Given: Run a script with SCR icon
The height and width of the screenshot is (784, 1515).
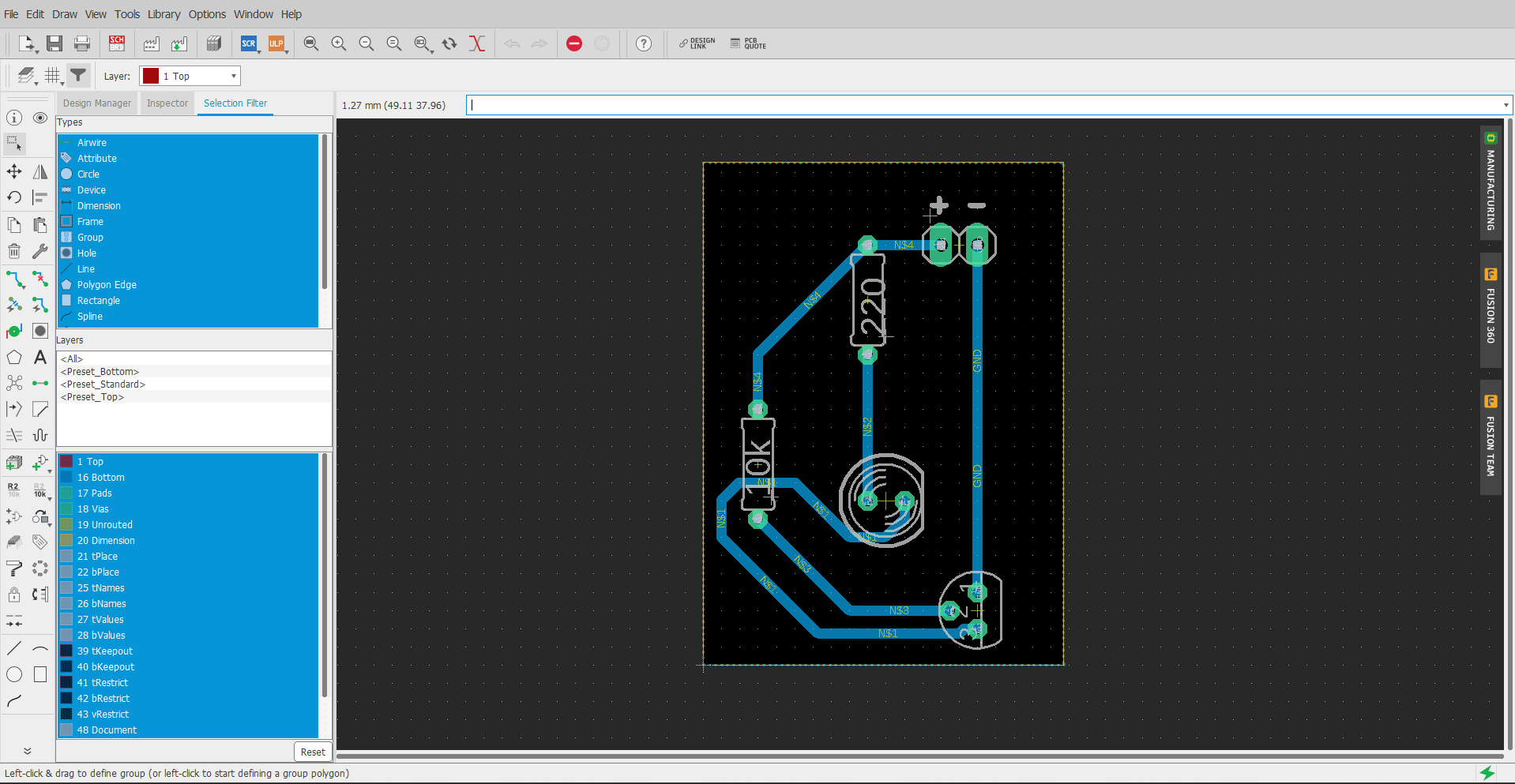Looking at the screenshot, I should click(x=249, y=43).
